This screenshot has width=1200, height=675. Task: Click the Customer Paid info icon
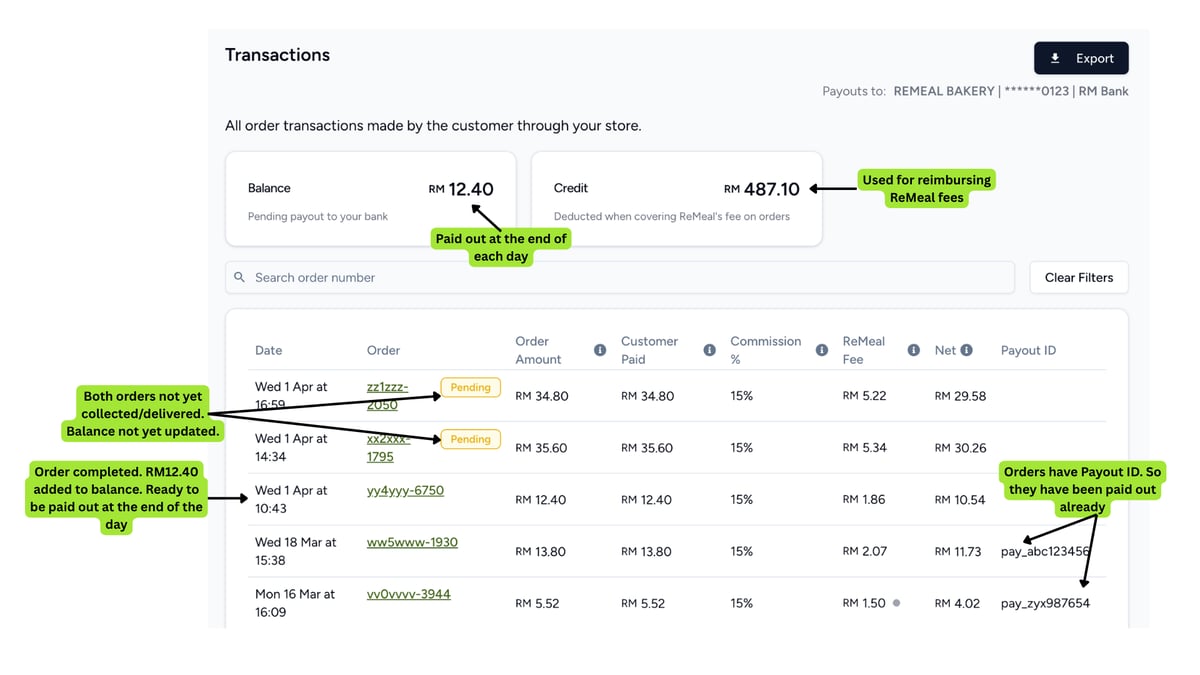pos(709,350)
